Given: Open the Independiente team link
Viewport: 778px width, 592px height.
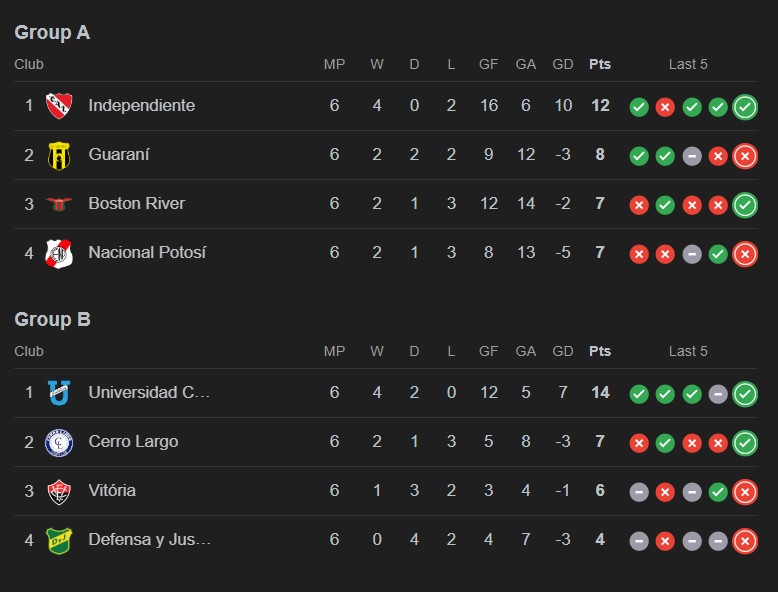Looking at the screenshot, I should tap(141, 105).
